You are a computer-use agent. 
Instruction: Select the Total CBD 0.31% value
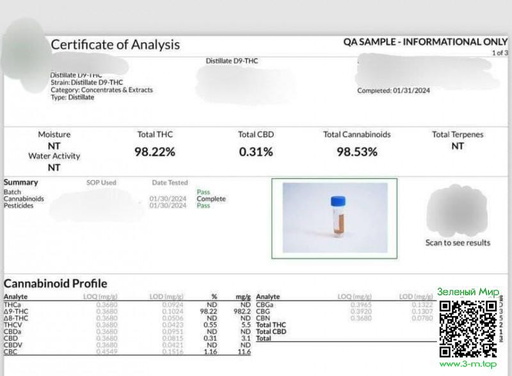[x=256, y=152]
